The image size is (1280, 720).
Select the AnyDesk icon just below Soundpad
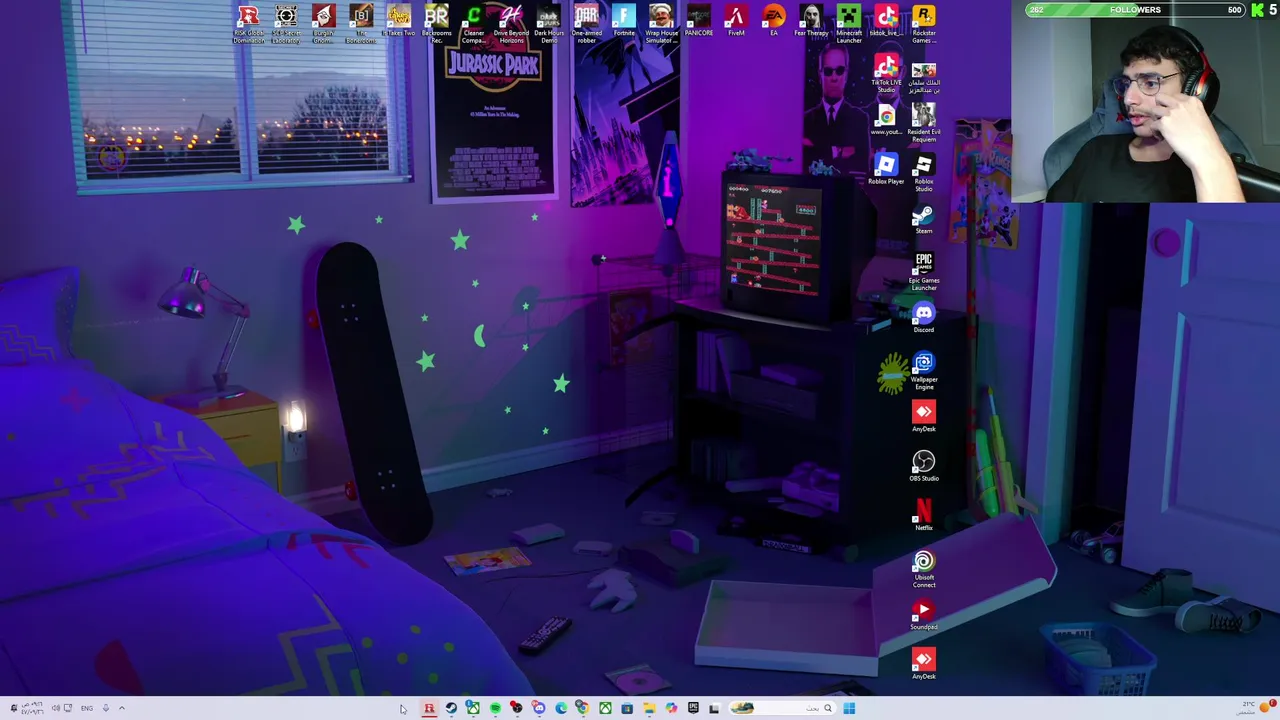coord(923,663)
